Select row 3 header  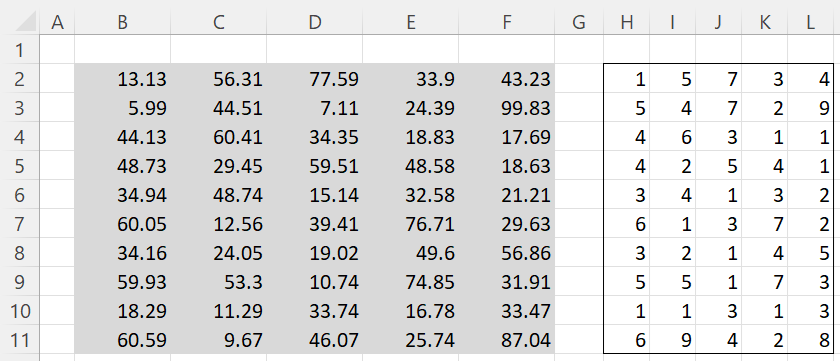pos(20,108)
